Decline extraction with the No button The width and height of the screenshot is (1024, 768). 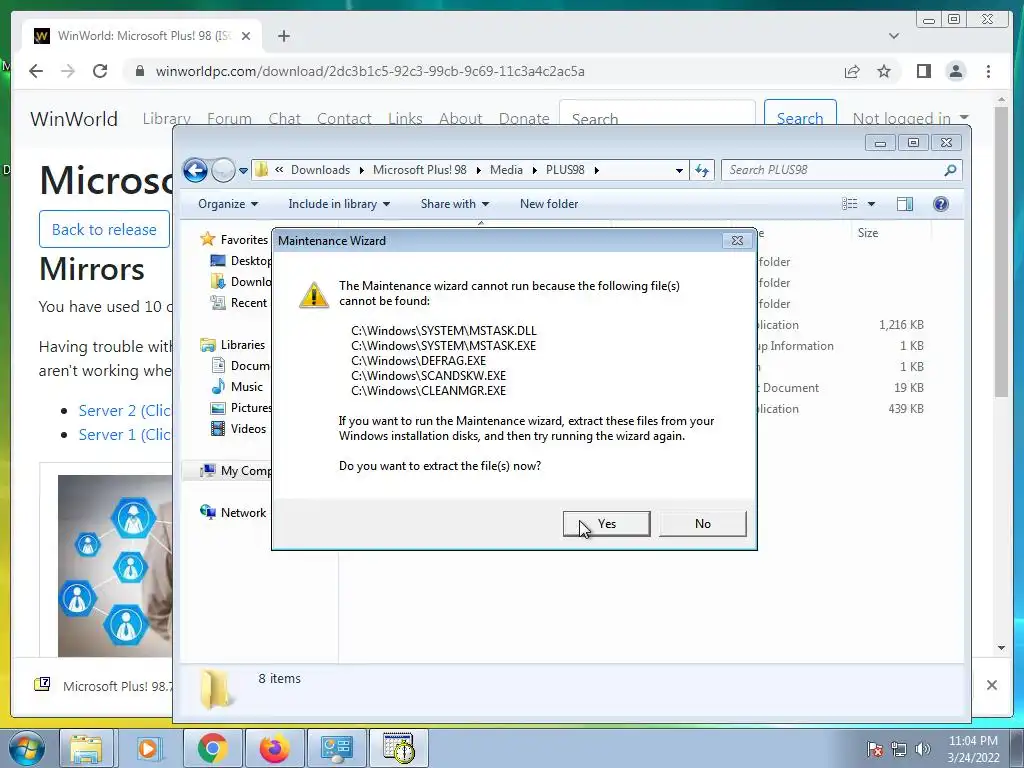[x=703, y=524]
